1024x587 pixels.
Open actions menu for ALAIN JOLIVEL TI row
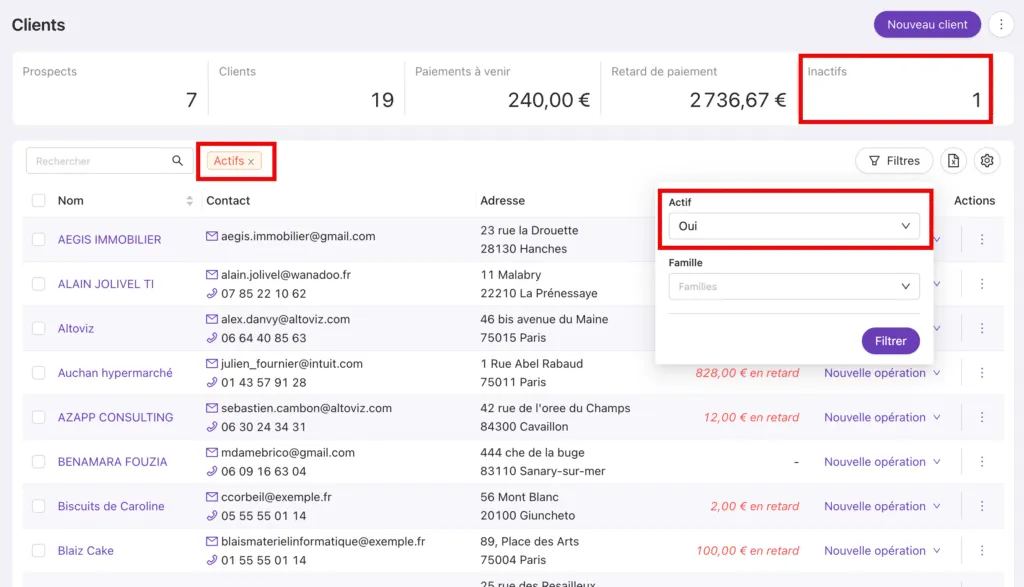982,284
